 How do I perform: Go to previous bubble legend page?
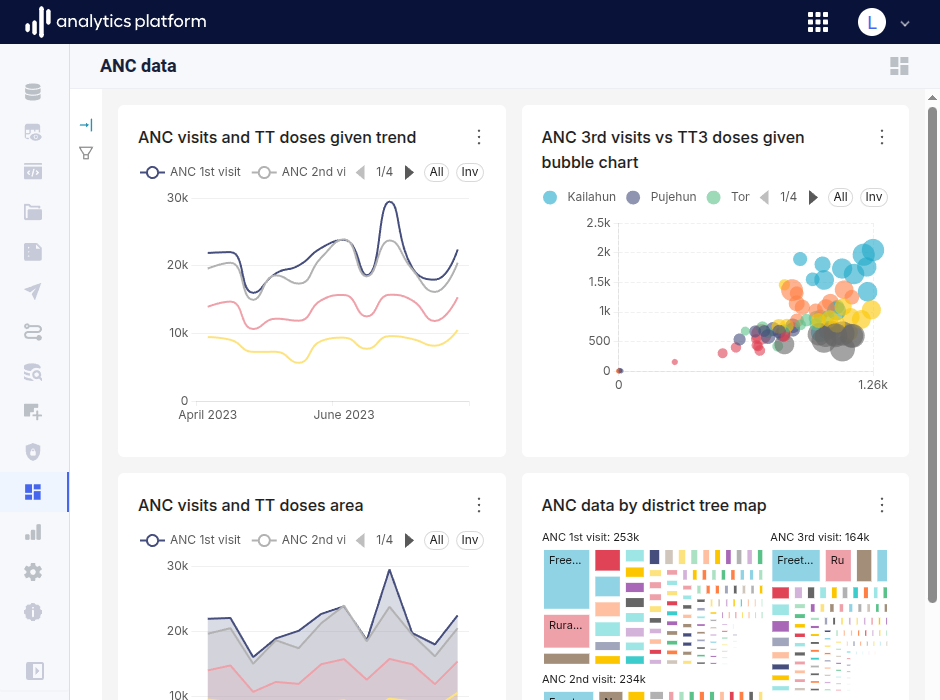click(764, 197)
